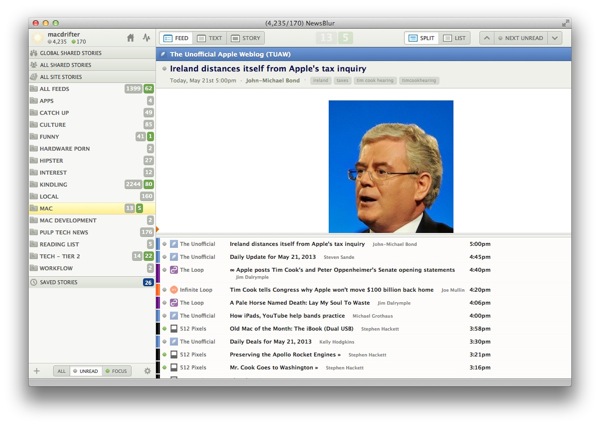
Task: Open the activity pulse icon
Action: [146, 38]
